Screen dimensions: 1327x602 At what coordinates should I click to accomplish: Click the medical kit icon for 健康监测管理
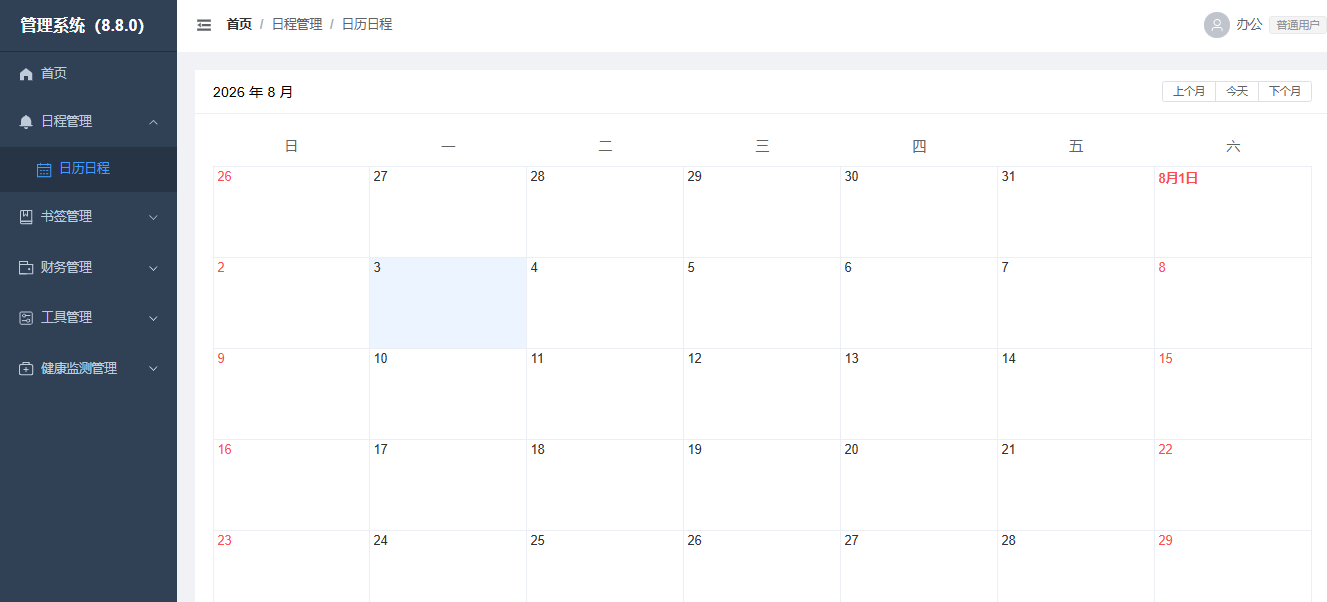tap(26, 369)
